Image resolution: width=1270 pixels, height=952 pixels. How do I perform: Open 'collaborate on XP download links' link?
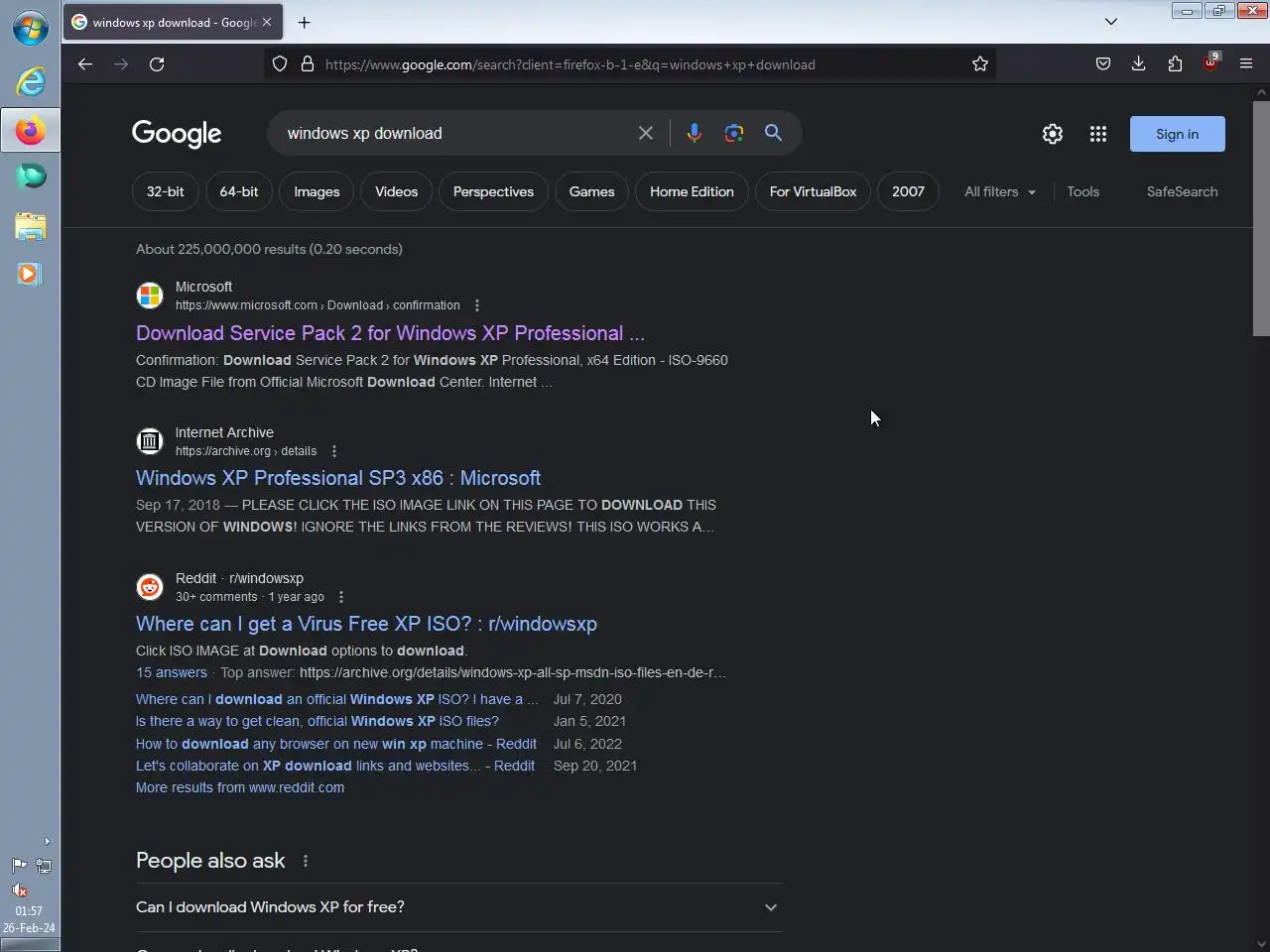tap(335, 766)
